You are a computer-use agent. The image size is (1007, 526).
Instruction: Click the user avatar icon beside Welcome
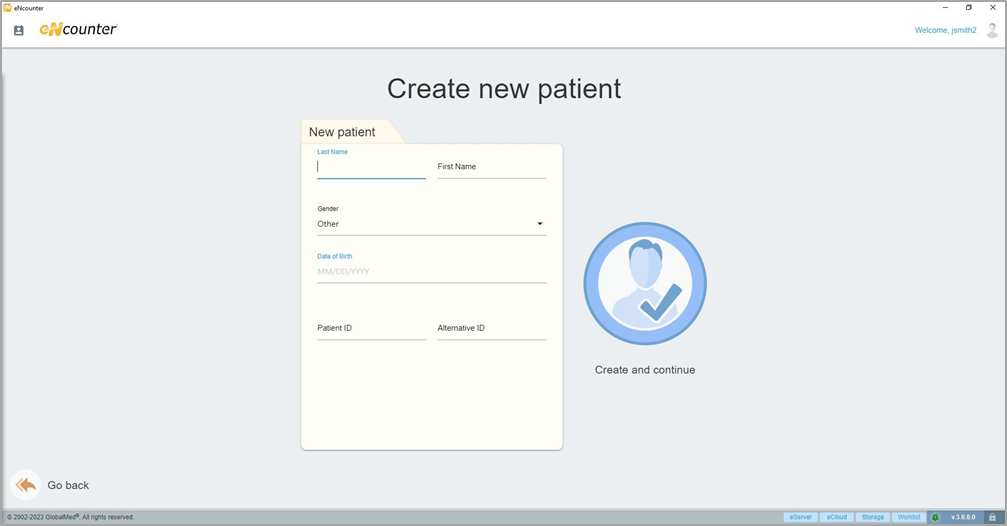(991, 30)
